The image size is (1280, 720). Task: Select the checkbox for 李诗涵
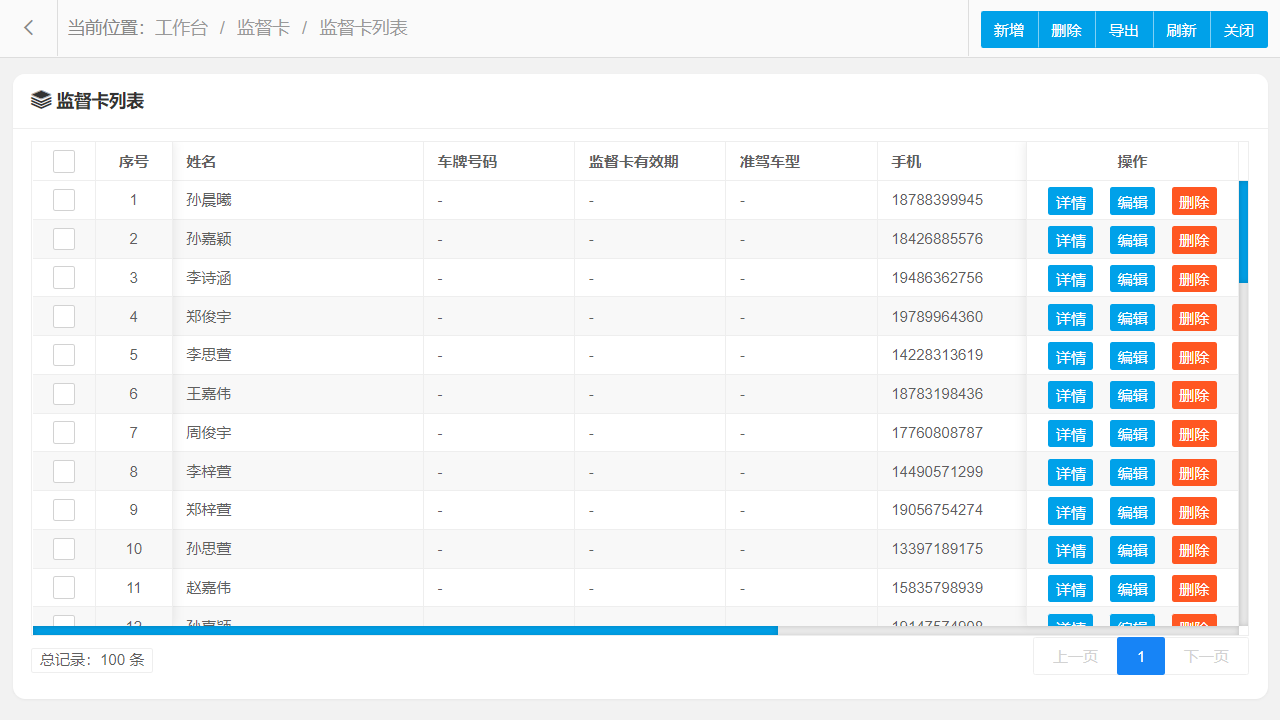64,278
